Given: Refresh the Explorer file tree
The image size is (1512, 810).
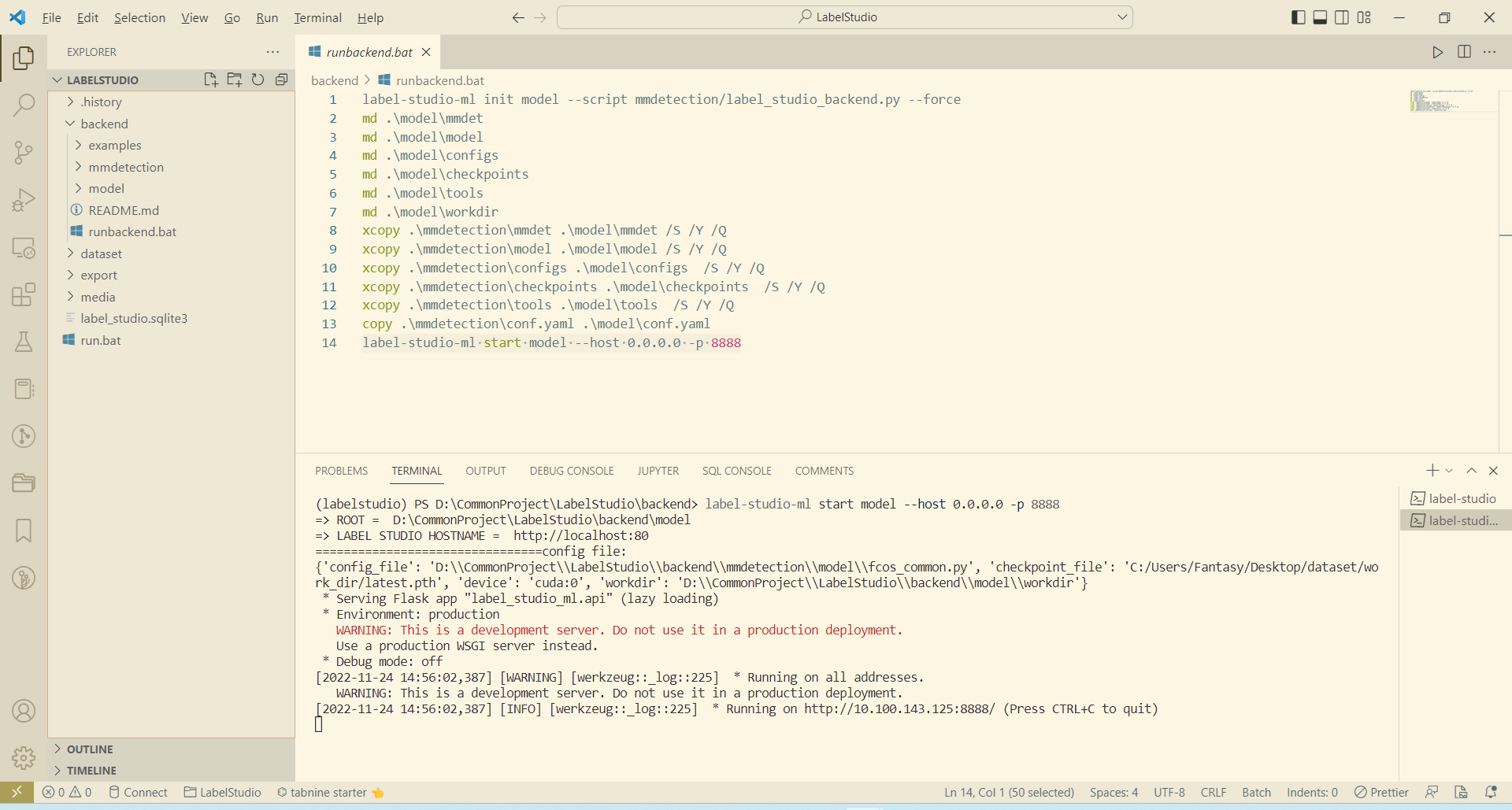Looking at the screenshot, I should coord(258,80).
